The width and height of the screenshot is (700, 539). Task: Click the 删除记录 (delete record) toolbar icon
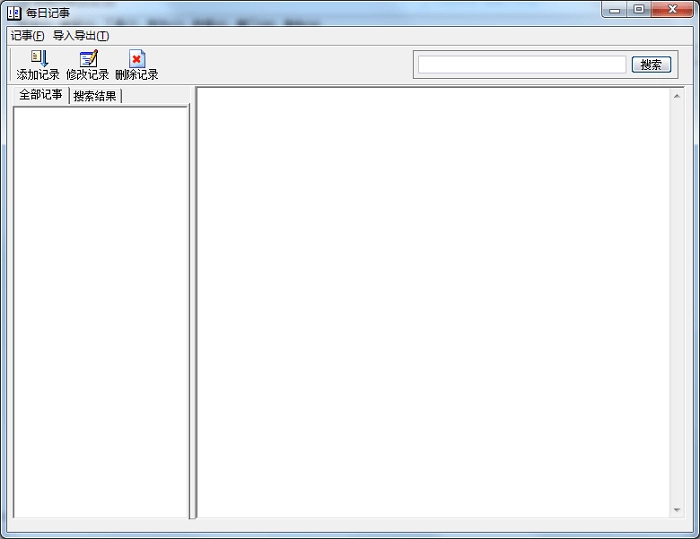click(136, 60)
